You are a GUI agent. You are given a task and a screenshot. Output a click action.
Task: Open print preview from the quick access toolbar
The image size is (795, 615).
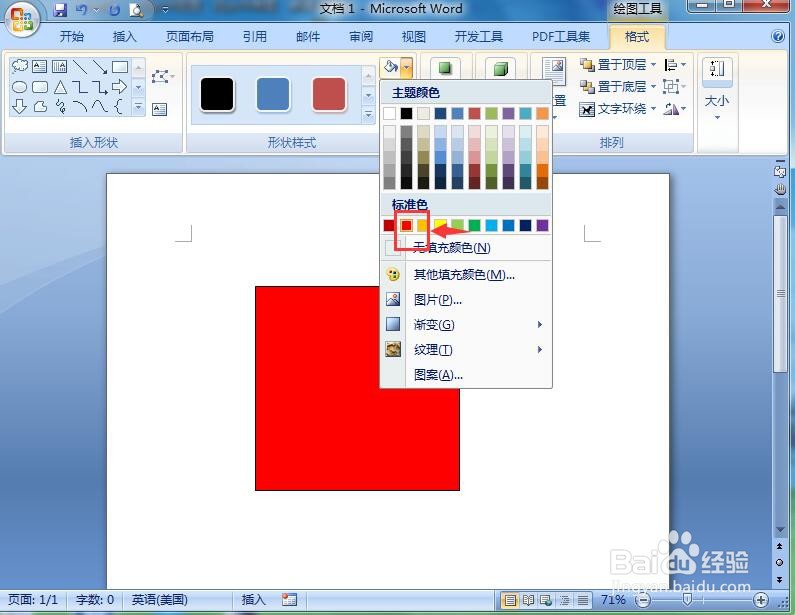(136, 10)
